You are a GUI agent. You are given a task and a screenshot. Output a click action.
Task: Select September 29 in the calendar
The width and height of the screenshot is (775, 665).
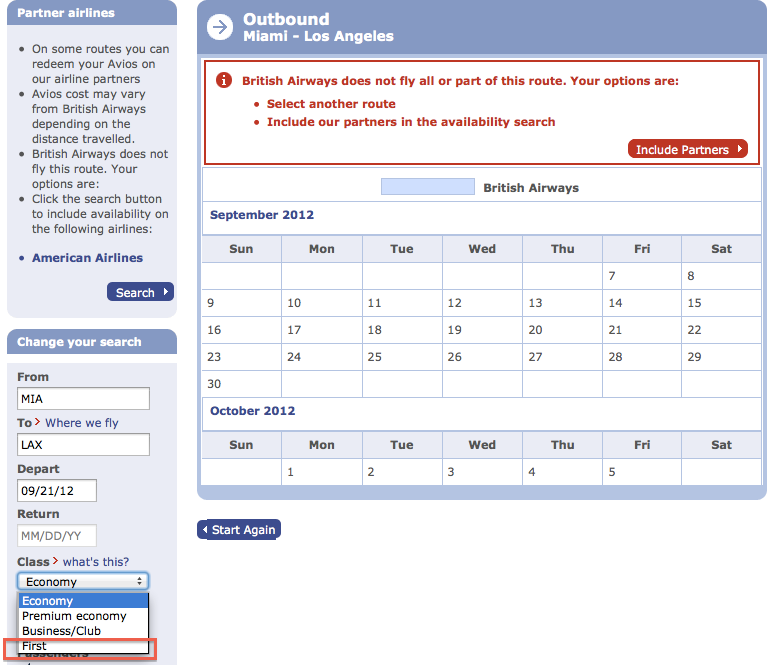tap(721, 357)
